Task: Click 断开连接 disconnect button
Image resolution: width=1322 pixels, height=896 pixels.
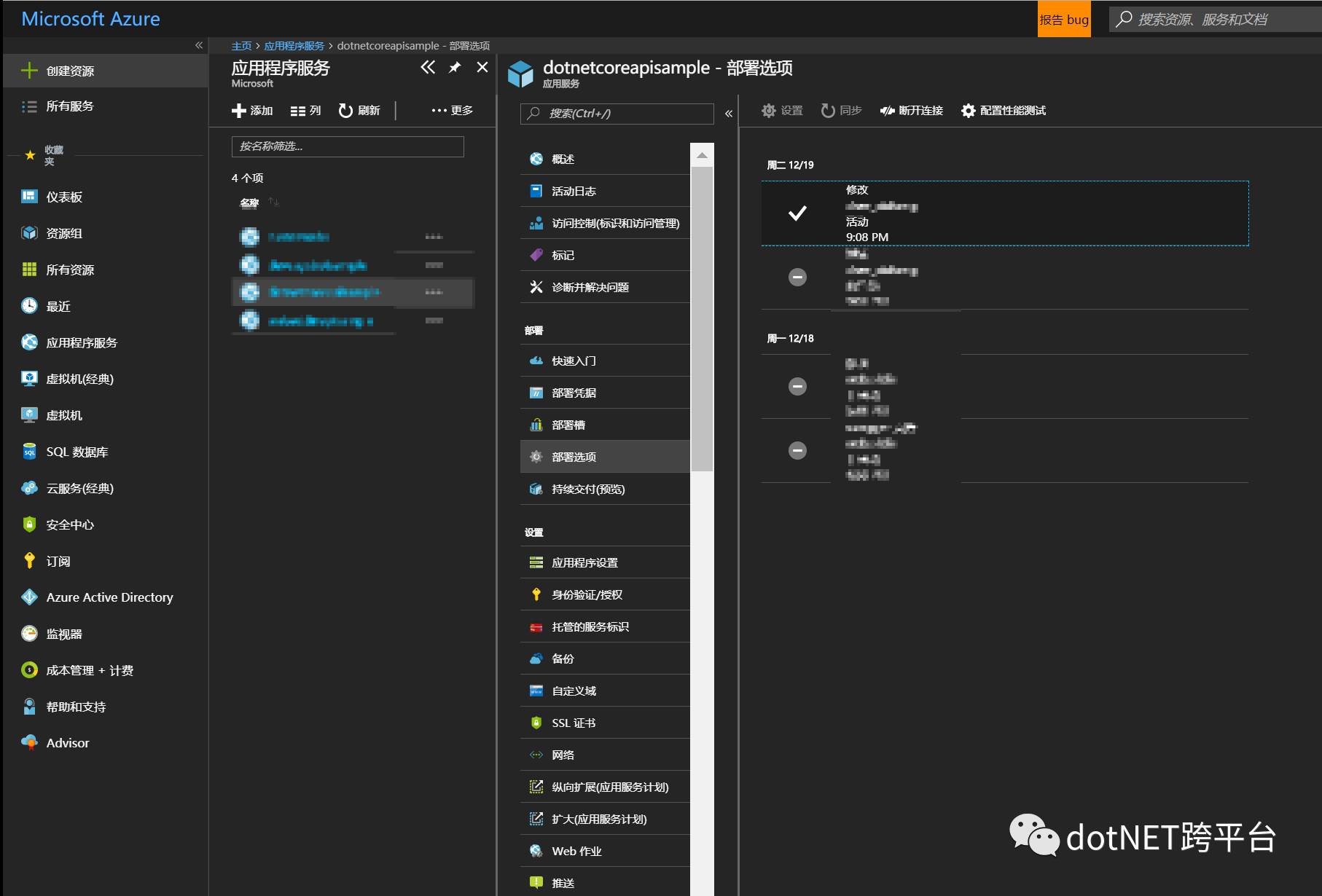Action: [911, 111]
